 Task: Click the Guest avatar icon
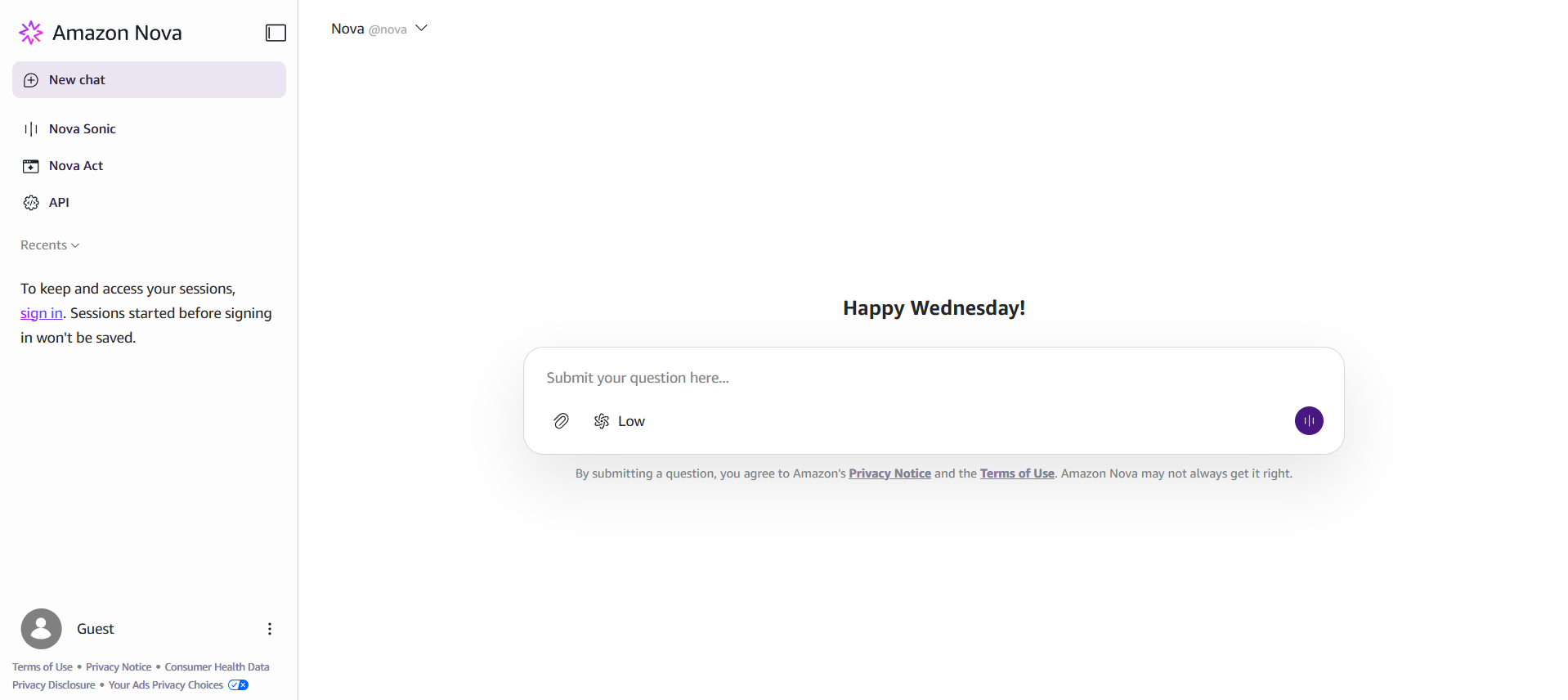coord(42,629)
